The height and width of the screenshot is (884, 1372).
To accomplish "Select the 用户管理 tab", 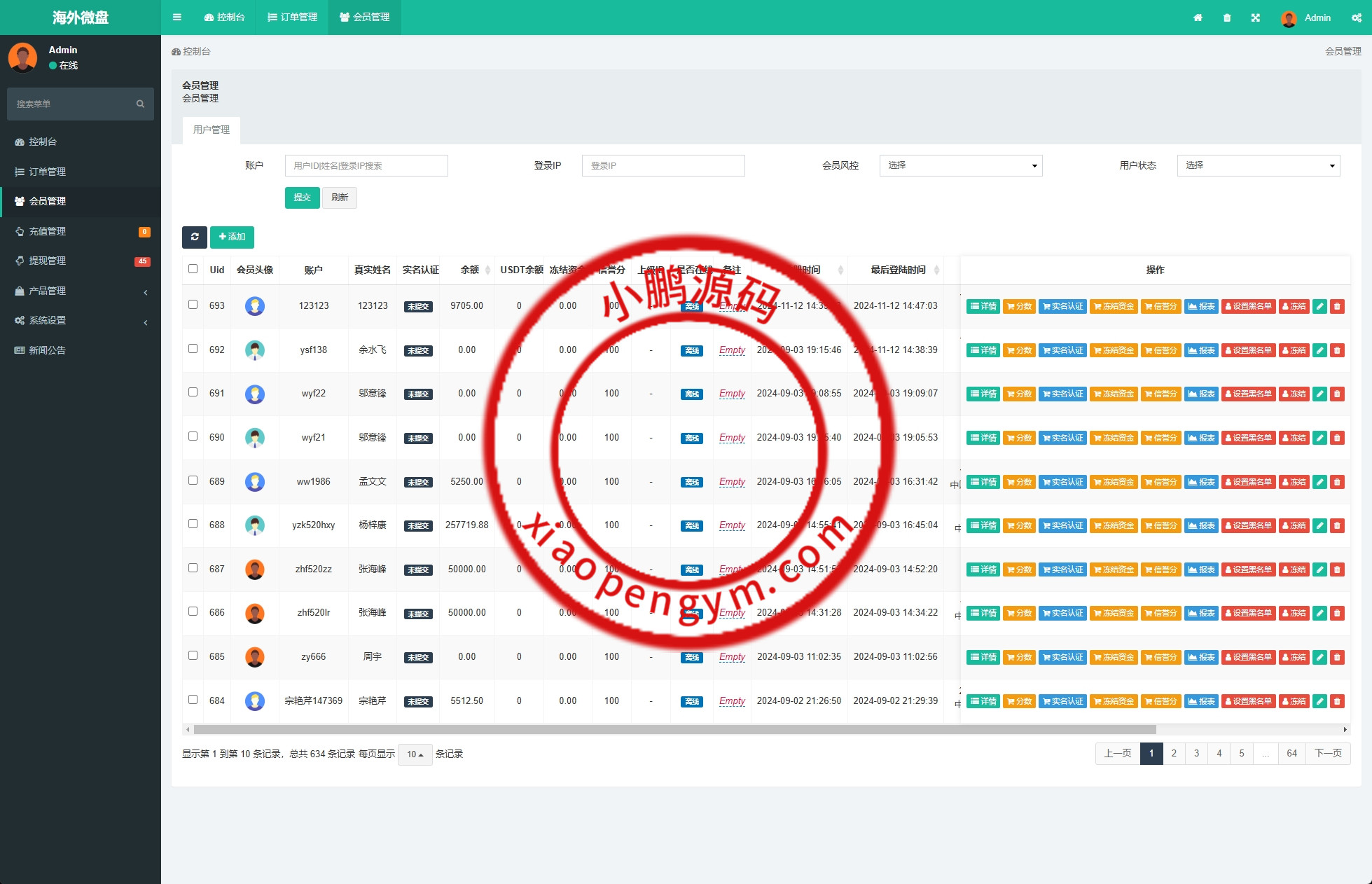I will (x=212, y=130).
